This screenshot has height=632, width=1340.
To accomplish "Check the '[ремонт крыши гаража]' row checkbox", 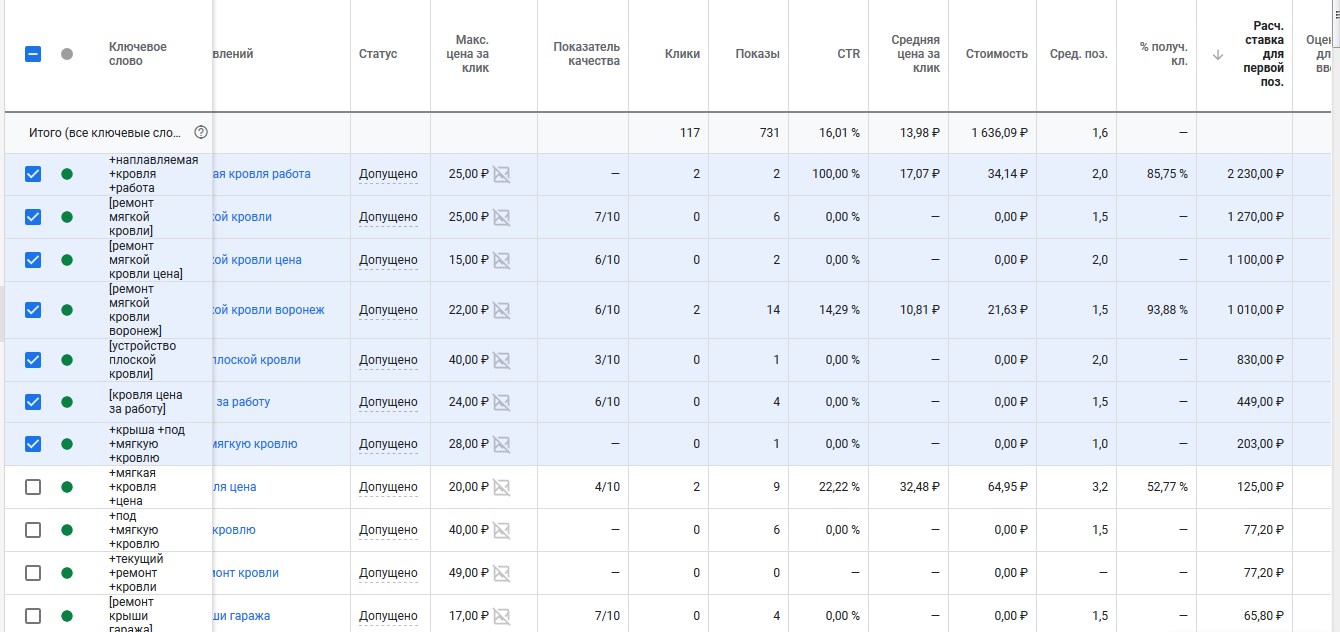I will pyautogui.click(x=33, y=616).
